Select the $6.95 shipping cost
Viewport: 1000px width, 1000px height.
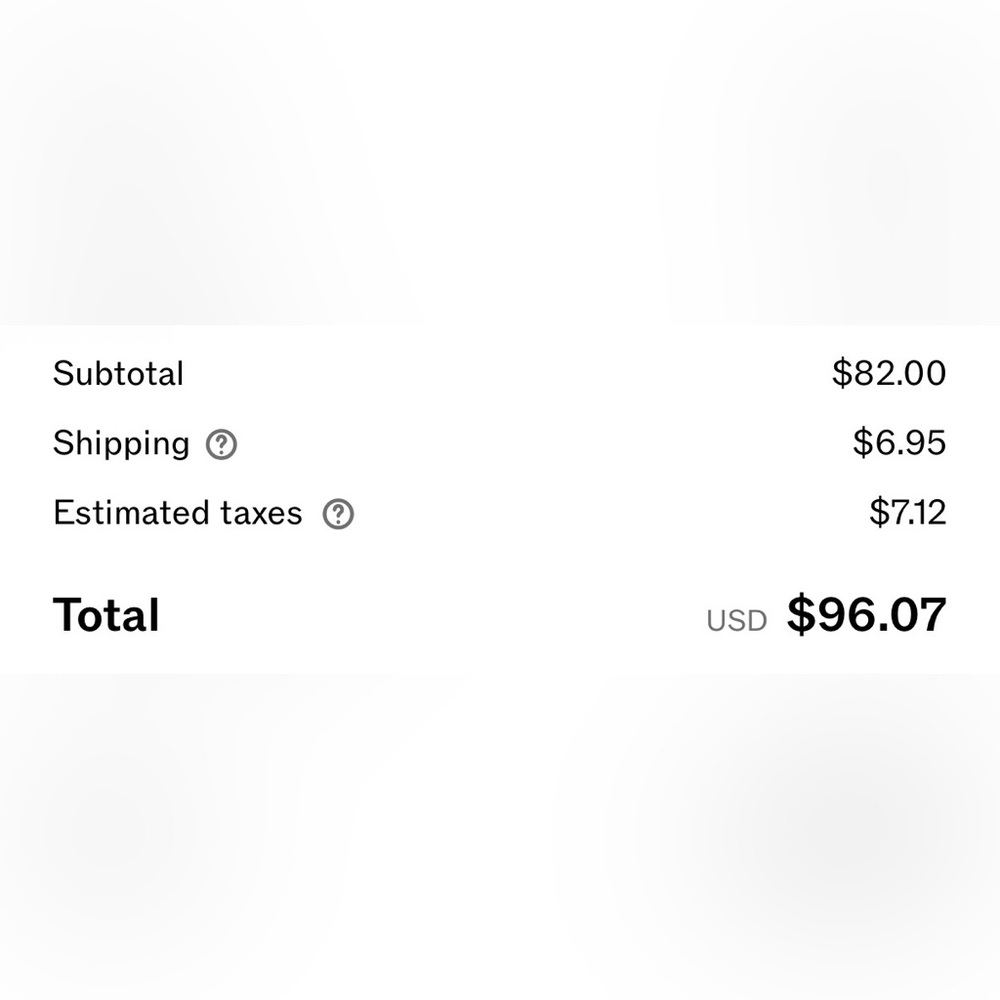(x=898, y=443)
